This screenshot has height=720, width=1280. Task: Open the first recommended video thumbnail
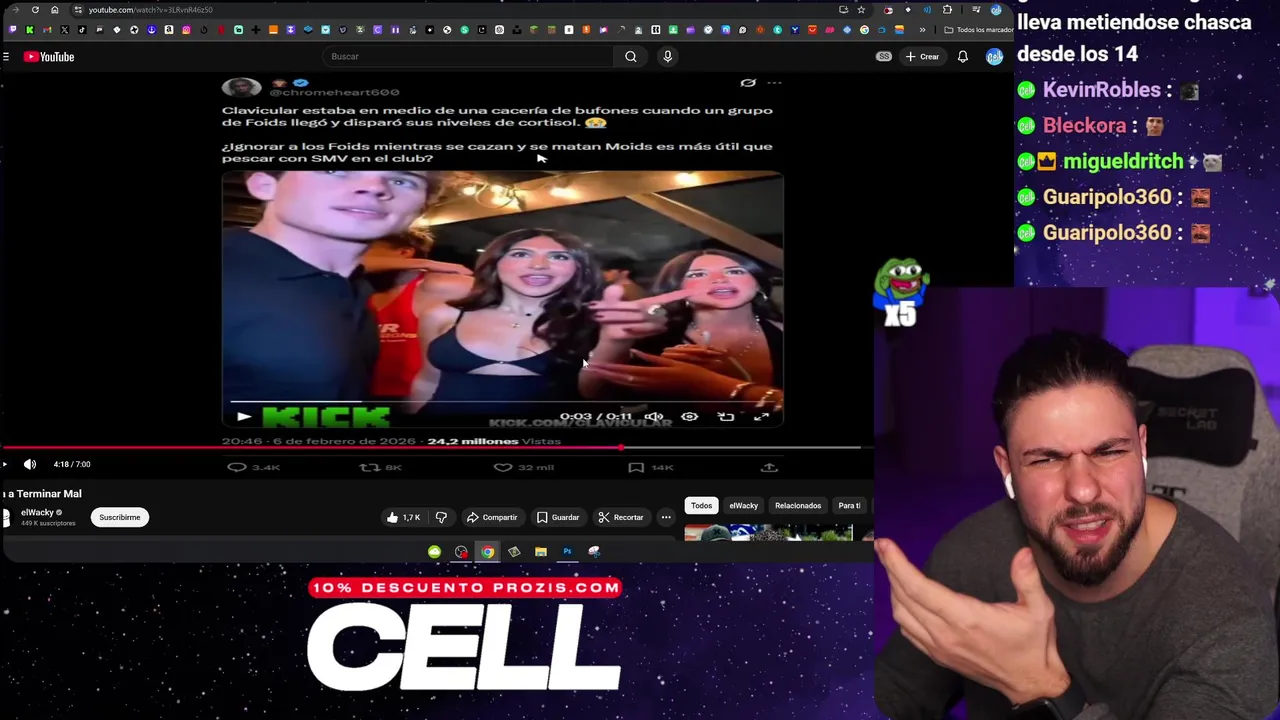click(x=768, y=533)
